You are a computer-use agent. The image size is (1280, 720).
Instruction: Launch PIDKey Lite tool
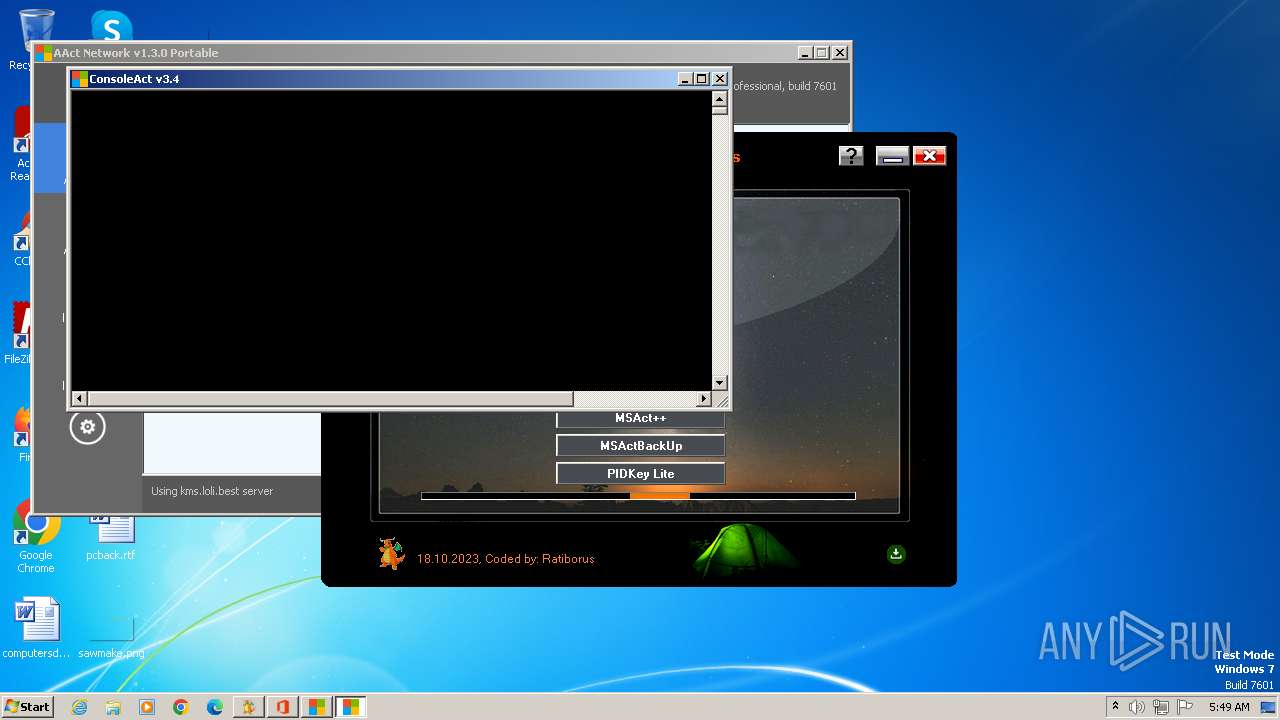pos(640,474)
